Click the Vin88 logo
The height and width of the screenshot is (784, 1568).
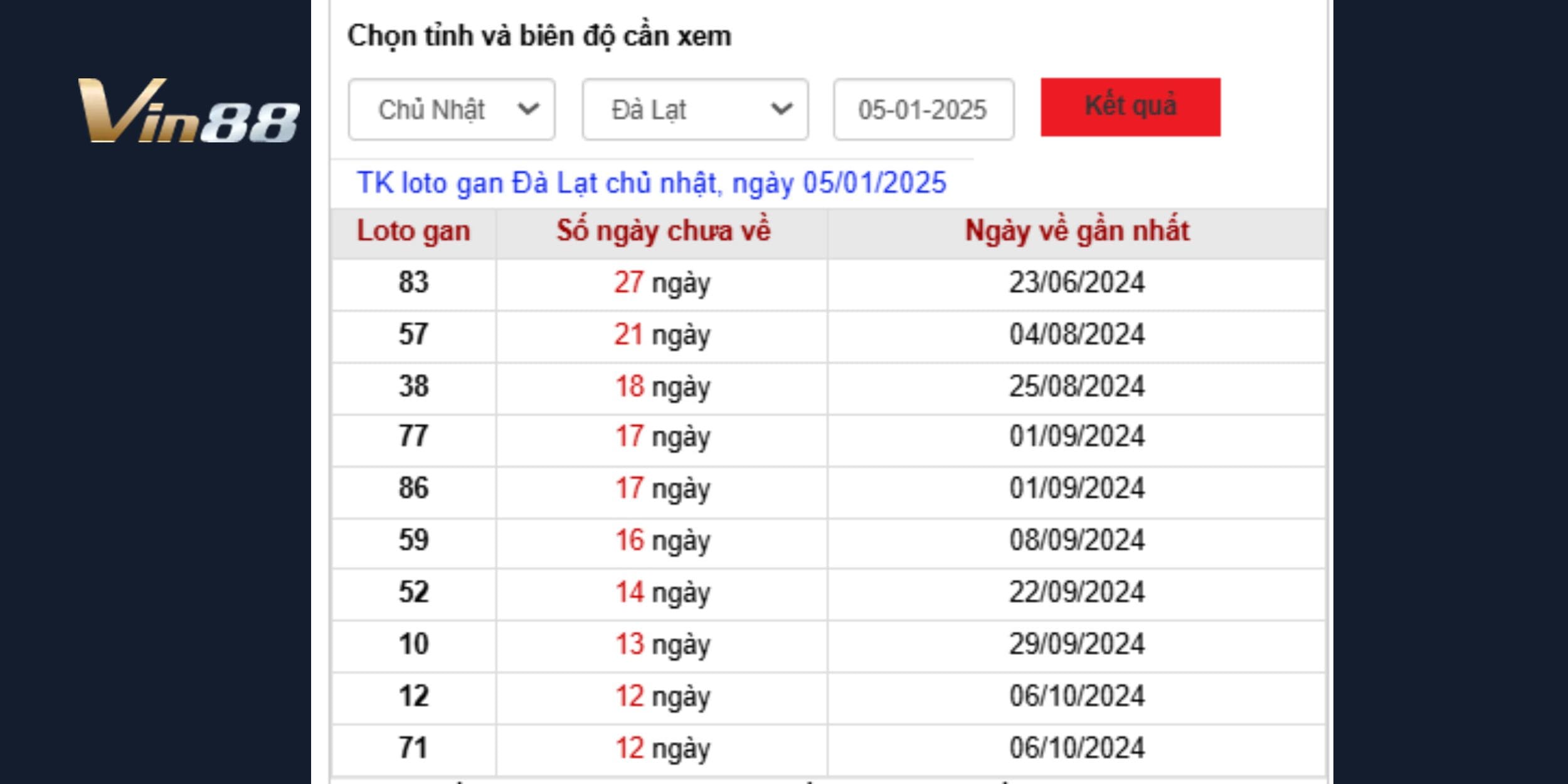point(189,110)
